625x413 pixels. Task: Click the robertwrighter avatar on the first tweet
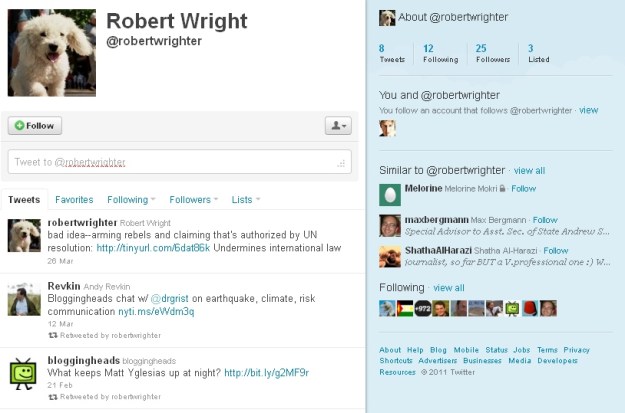(24, 236)
